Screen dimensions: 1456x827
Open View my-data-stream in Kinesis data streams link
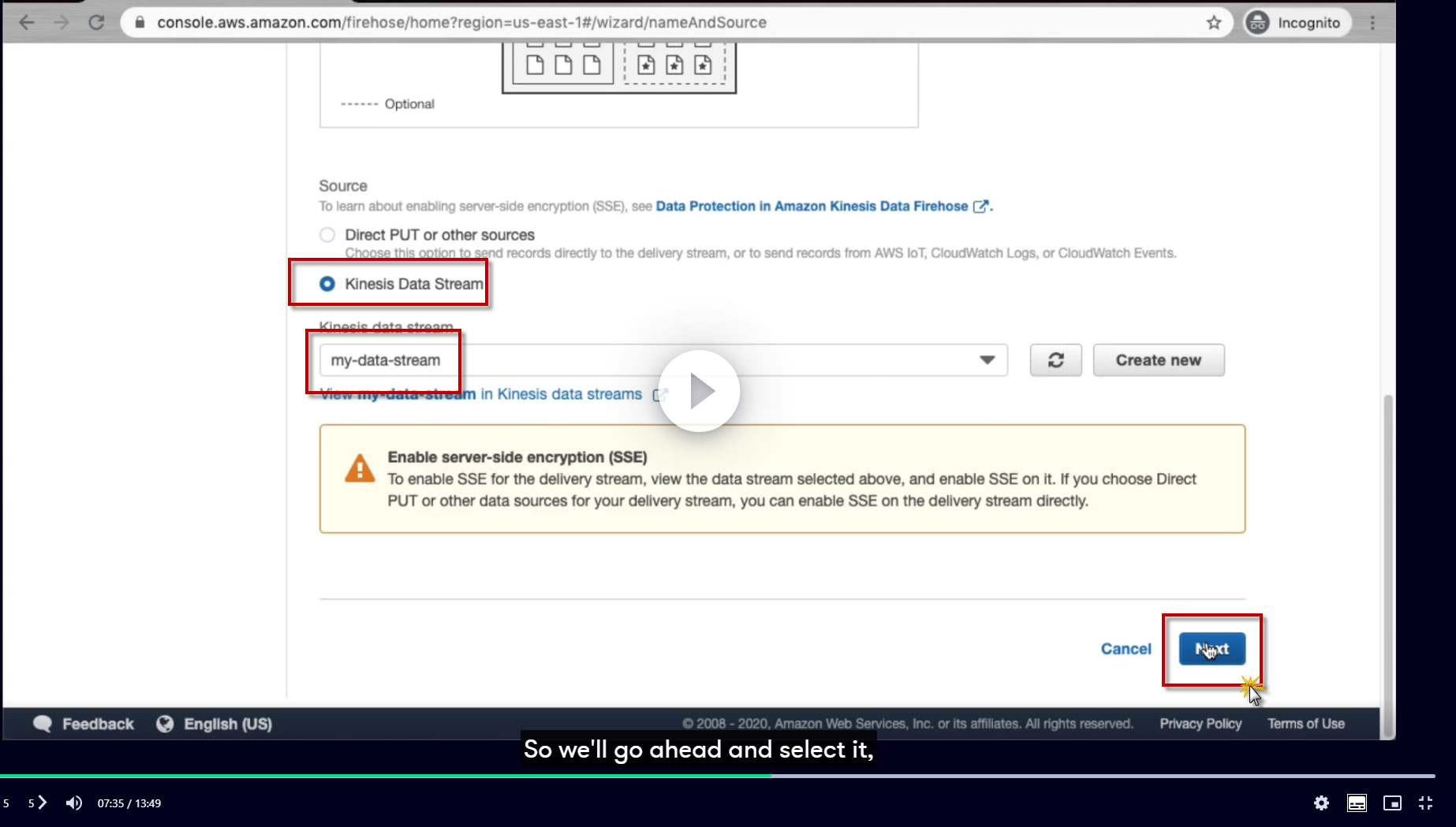coord(494,394)
